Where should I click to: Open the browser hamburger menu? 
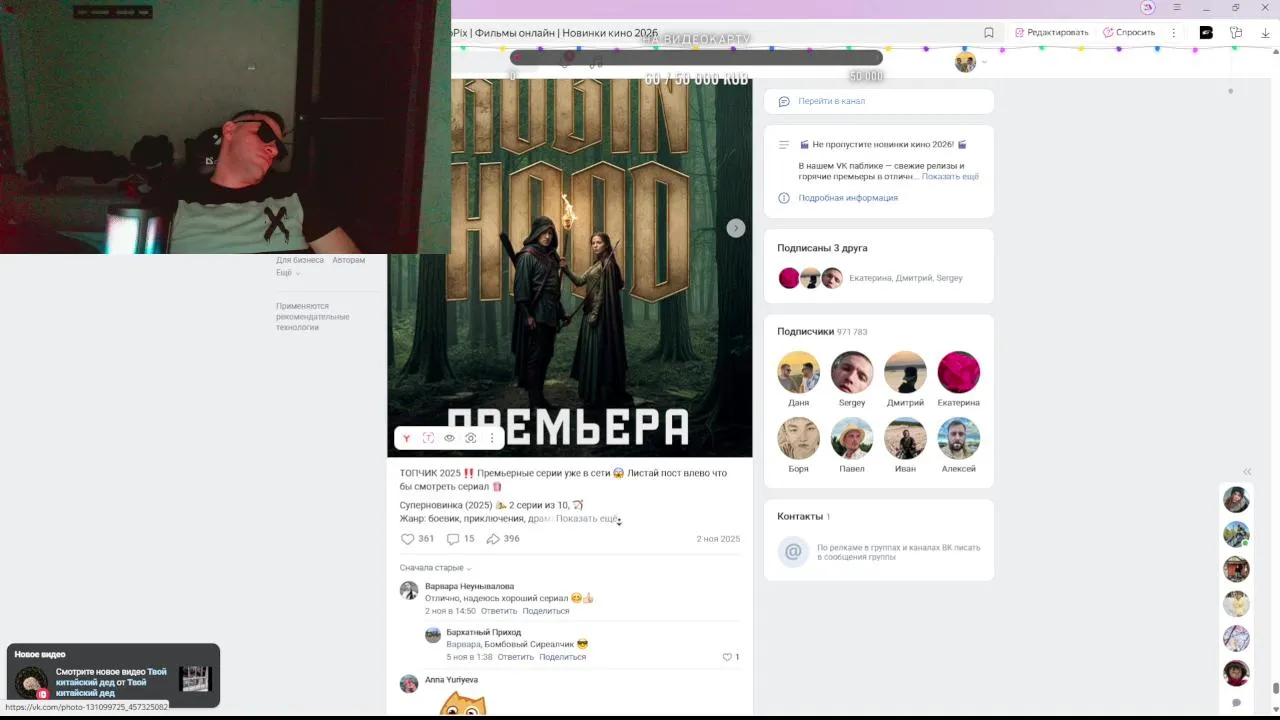tap(1177, 8)
